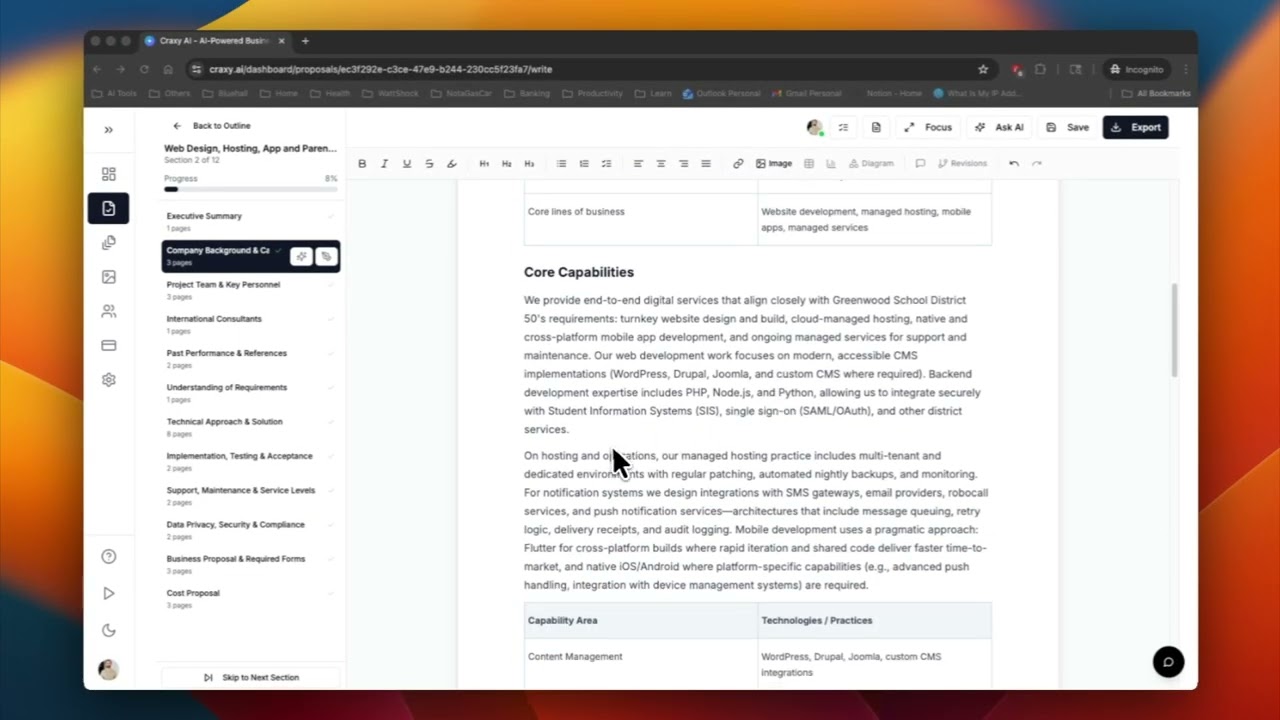Expand the left sidebar with double-chevron icon
Image resolution: width=1280 pixels, height=720 pixels.
pos(108,129)
